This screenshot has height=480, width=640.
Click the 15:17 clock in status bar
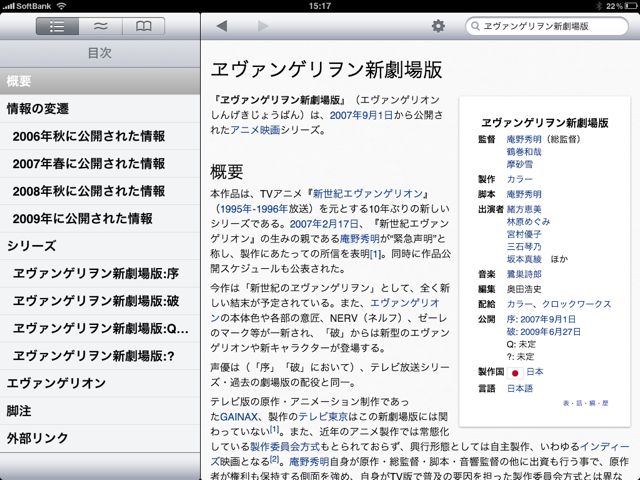320,6
